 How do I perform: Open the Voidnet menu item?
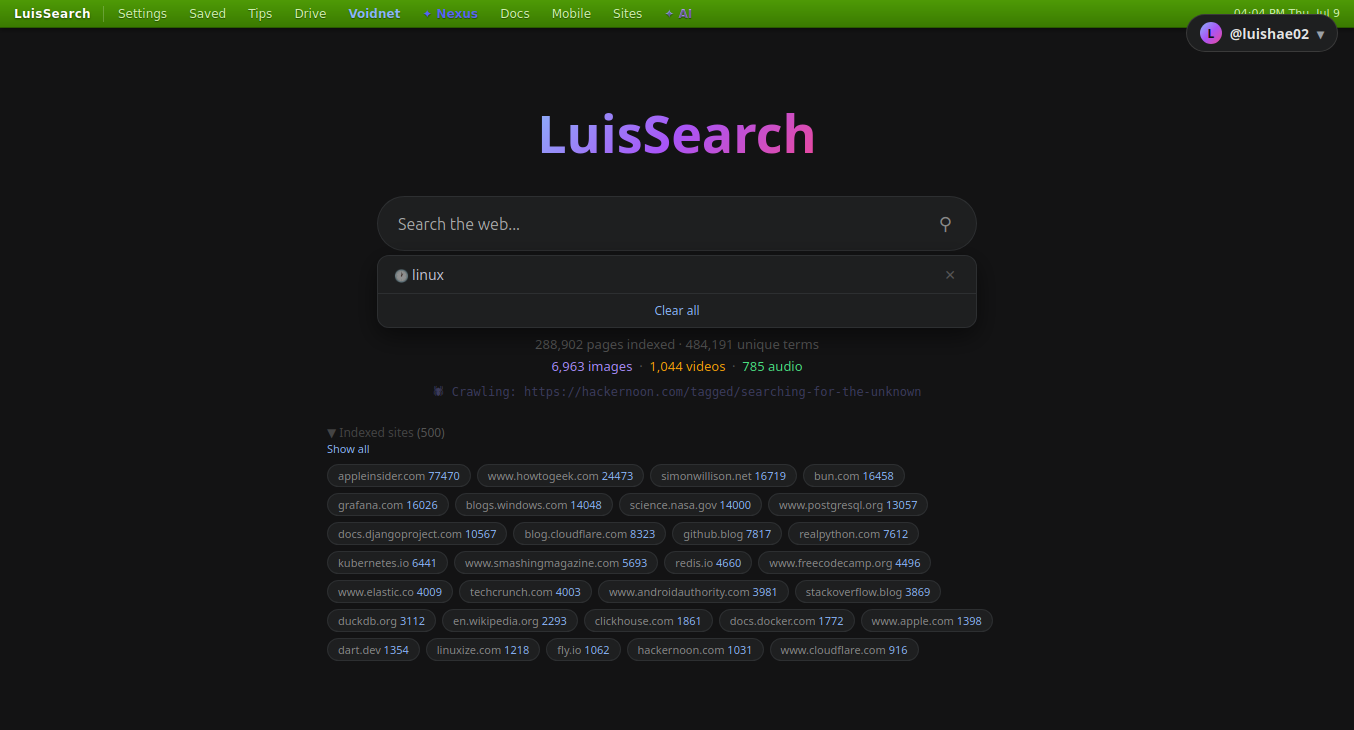pos(374,14)
